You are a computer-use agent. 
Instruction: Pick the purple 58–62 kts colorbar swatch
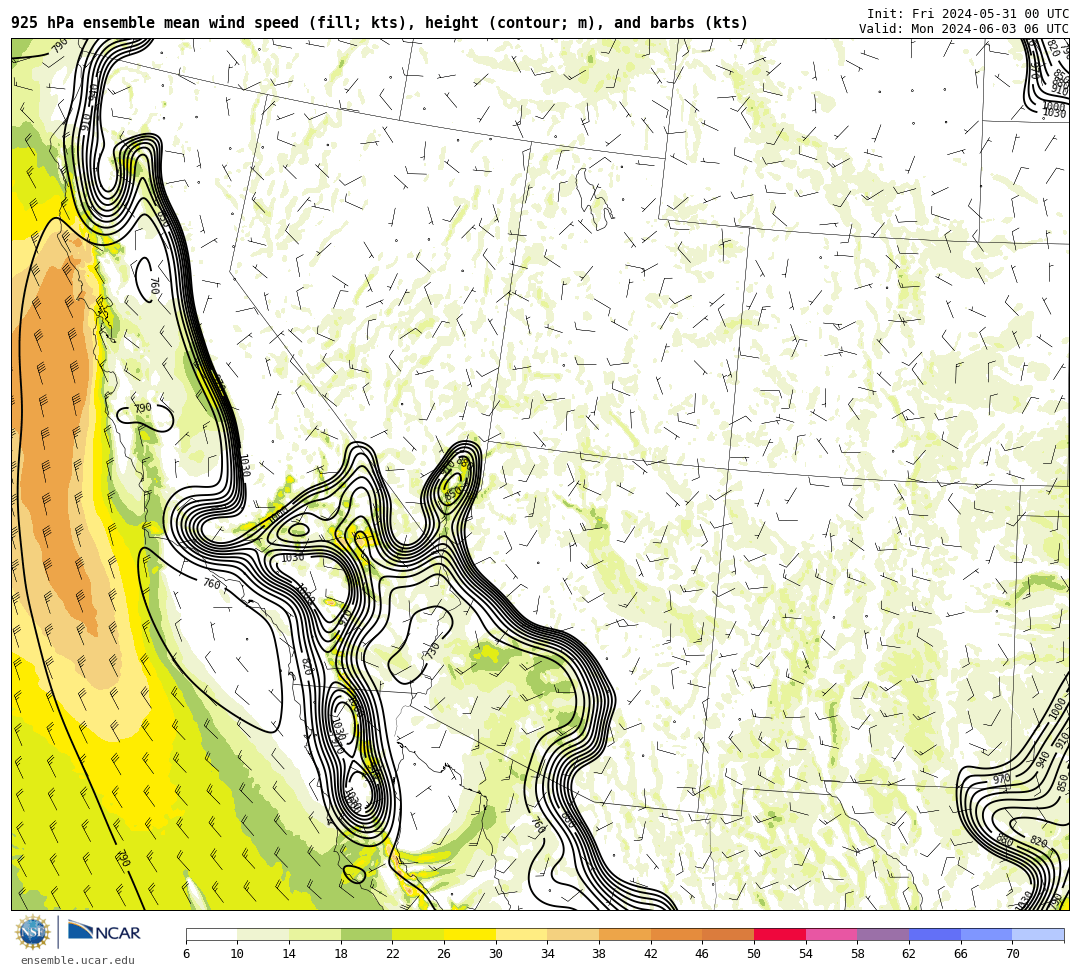pyautogui.click(x=883, y=934)
